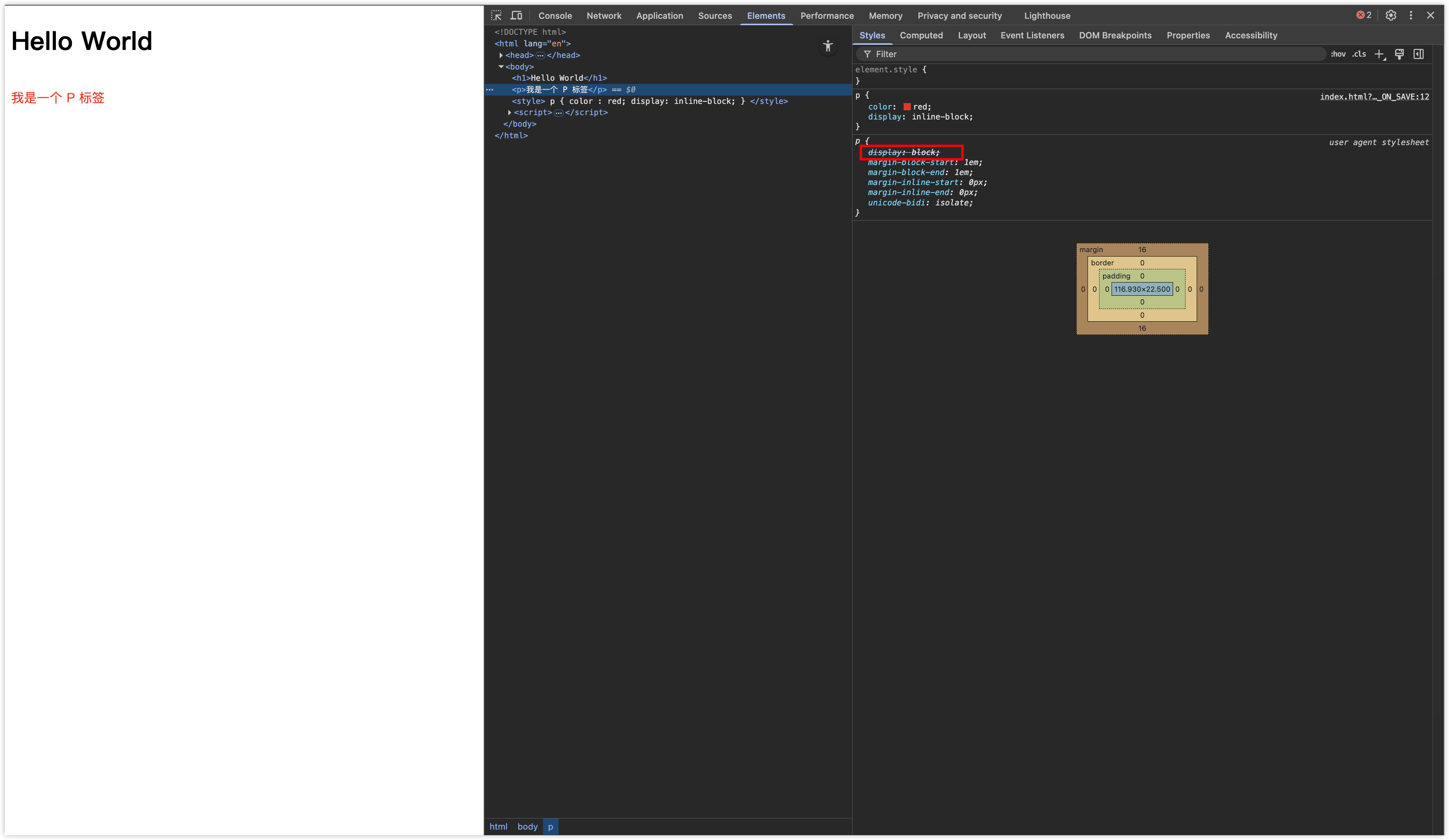Viewport: 1449px width, 840px height.
Task: Activate the inspect element picker icon
Action: tap(496, 16)
